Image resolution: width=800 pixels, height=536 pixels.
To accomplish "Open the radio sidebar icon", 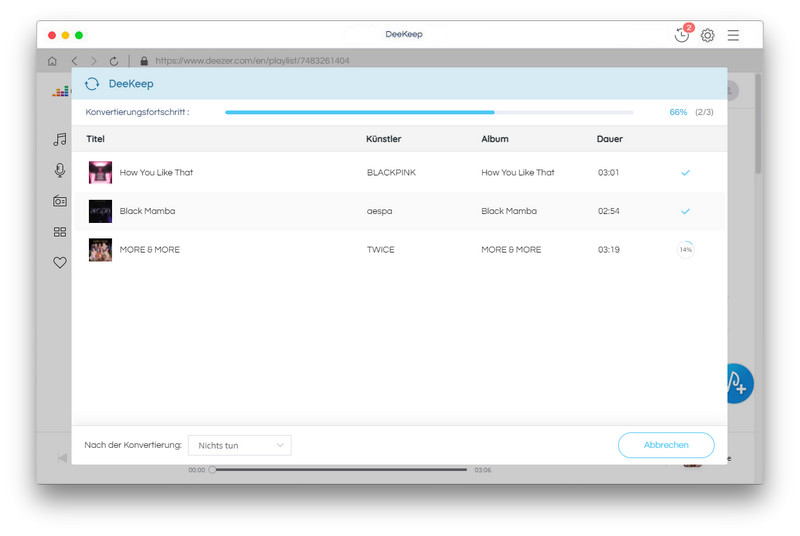I will (x=60, y=201).
